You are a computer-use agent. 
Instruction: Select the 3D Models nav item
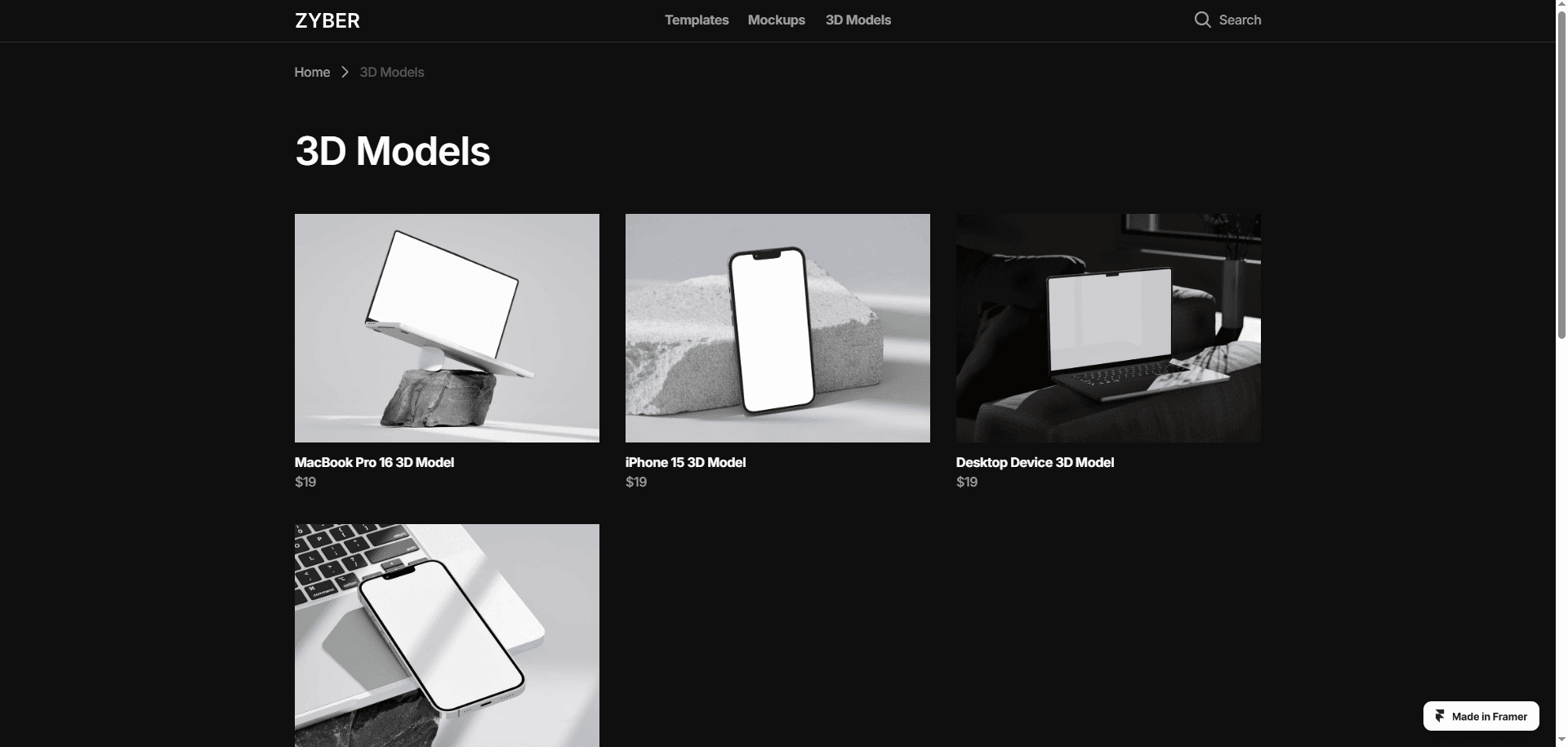point(858,20)
